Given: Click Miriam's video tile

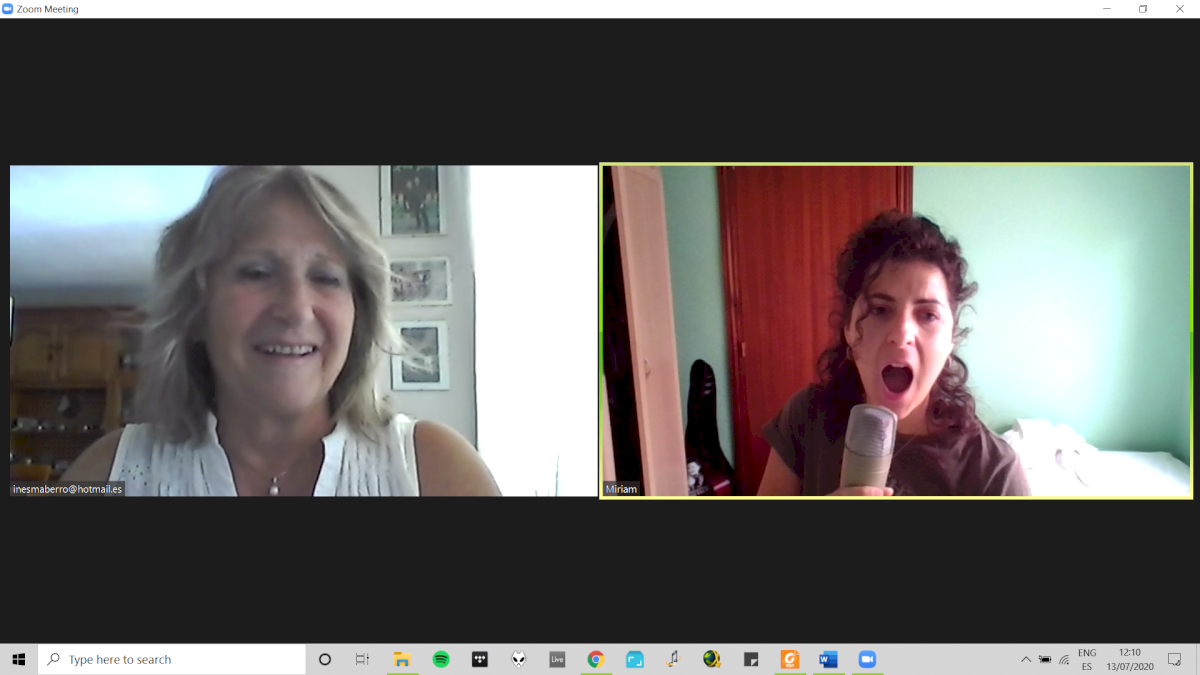Looking at the screenshot, I should click(896, 330).
